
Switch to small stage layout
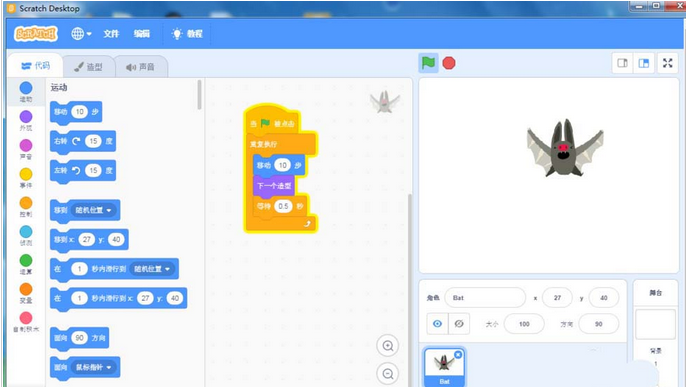[623, 63]
